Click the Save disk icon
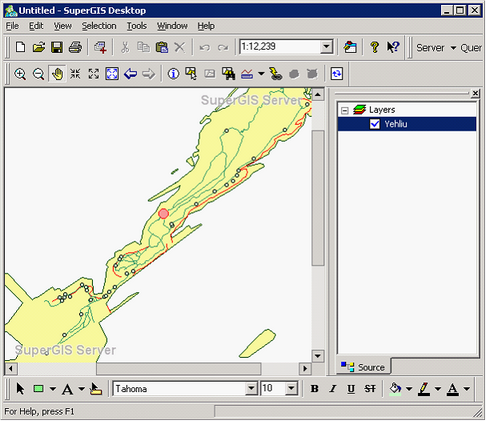Viewport: 486px width, 421px height. 57,47
